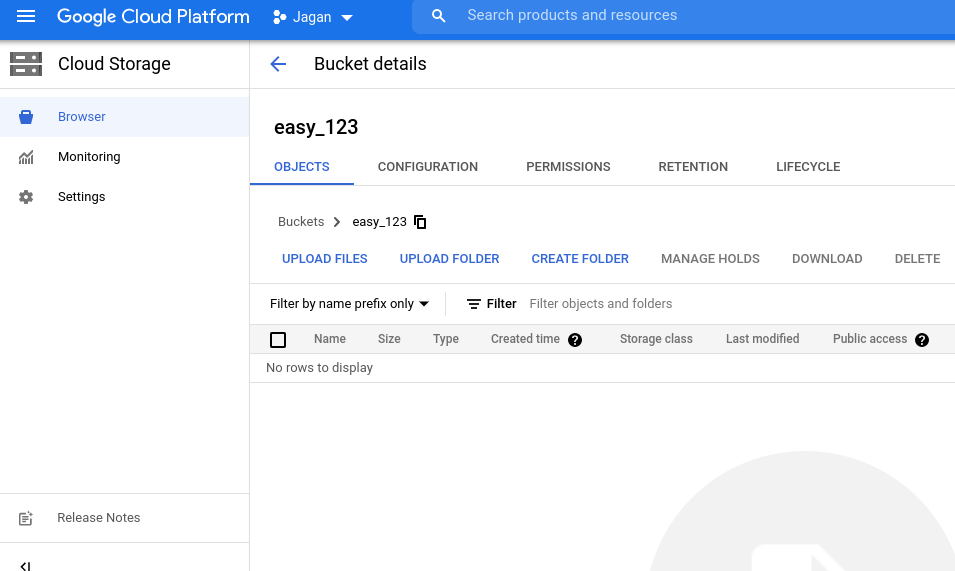Click the Download button

(827, 259)
